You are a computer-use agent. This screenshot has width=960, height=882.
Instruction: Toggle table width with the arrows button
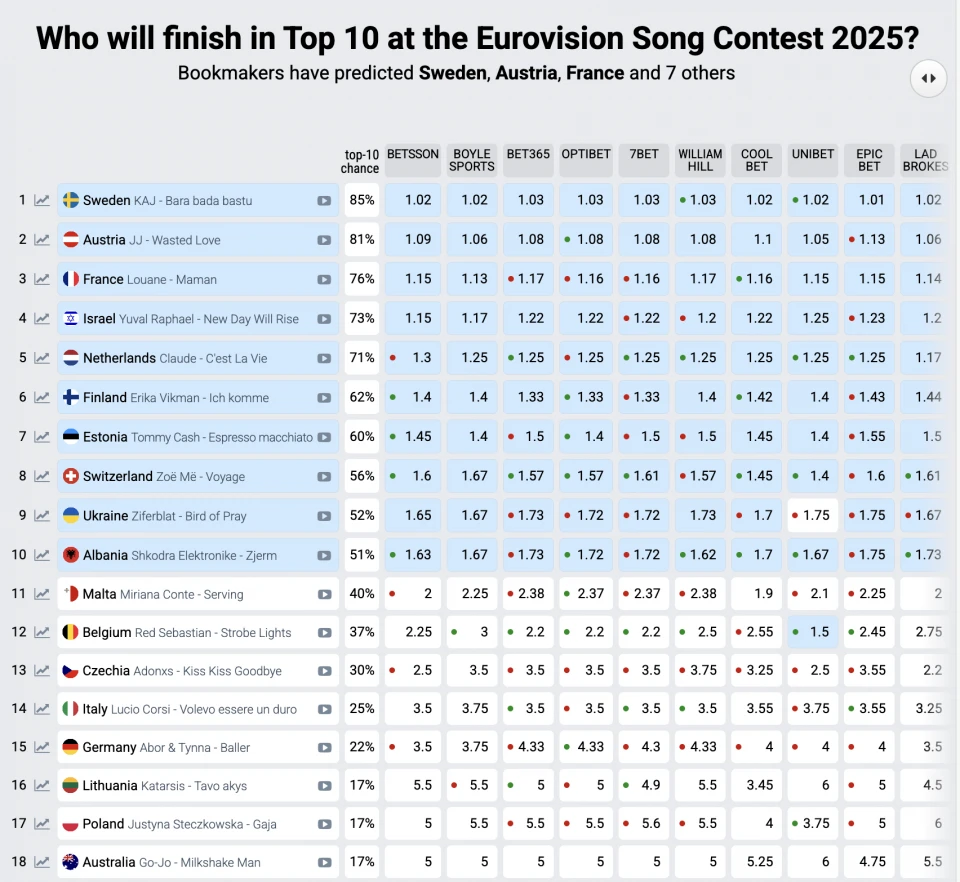tap(928, 78)
